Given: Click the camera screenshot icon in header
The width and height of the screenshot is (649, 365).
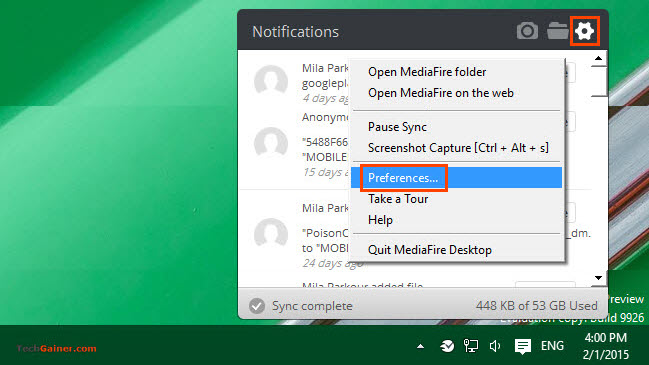Looking at the screenshot, I should (527, 31).
